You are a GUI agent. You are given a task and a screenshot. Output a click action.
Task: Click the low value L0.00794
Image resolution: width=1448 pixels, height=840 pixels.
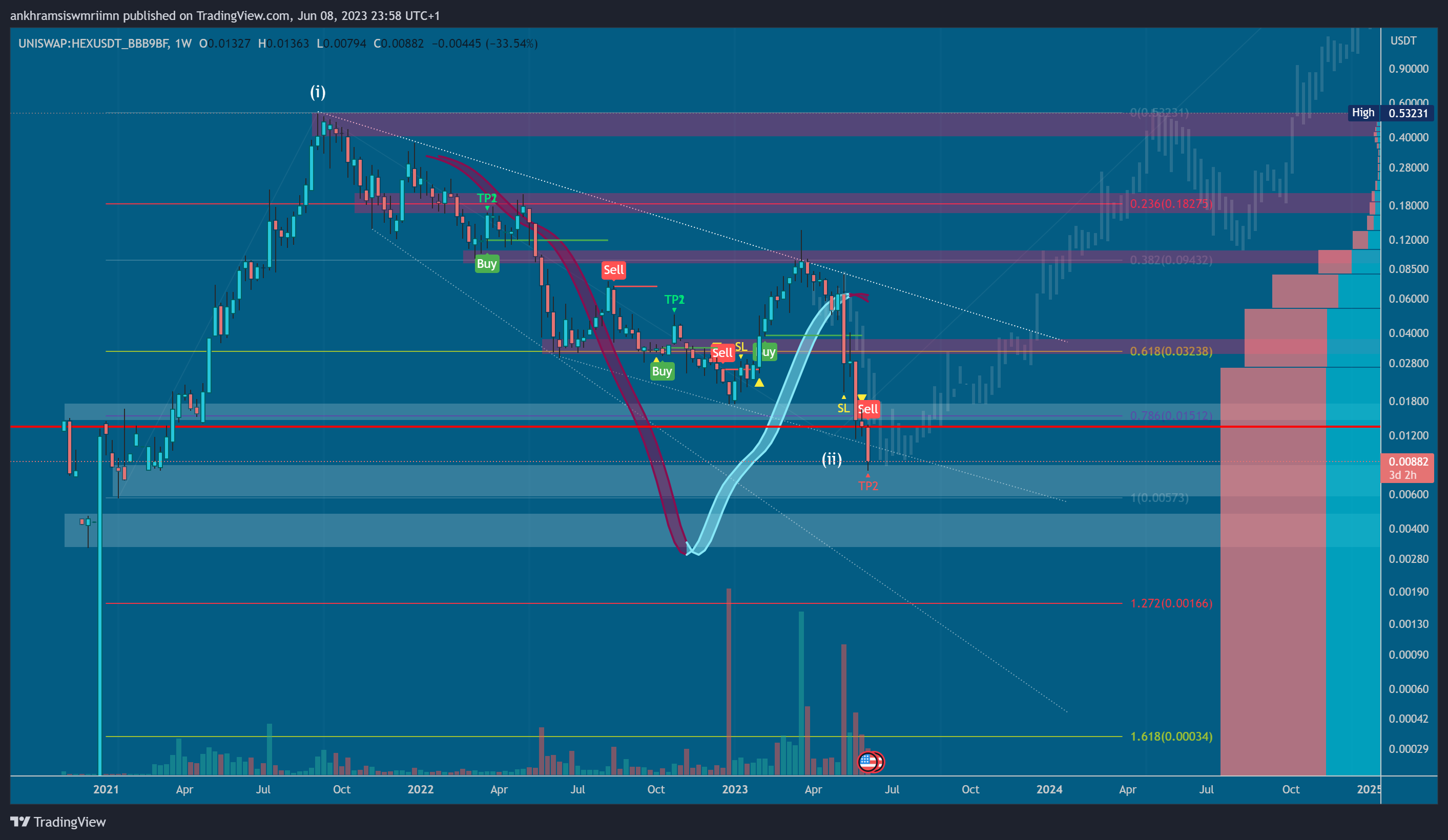341,44
